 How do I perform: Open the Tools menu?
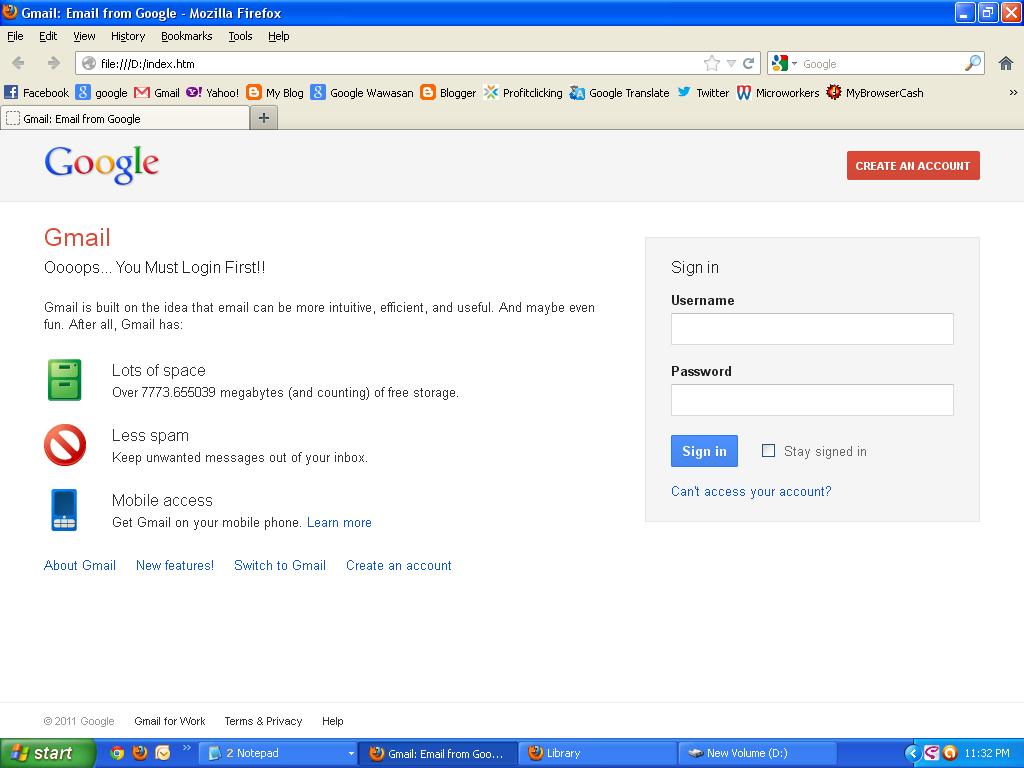click(x=240, y=36)
